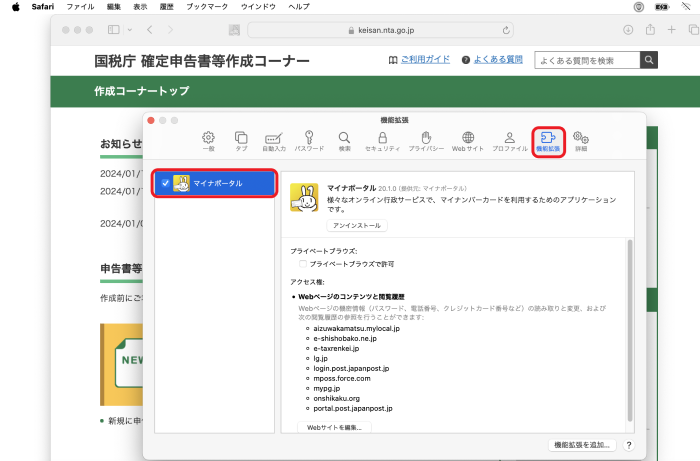Click the extension details scrollbar

point(630,330)
